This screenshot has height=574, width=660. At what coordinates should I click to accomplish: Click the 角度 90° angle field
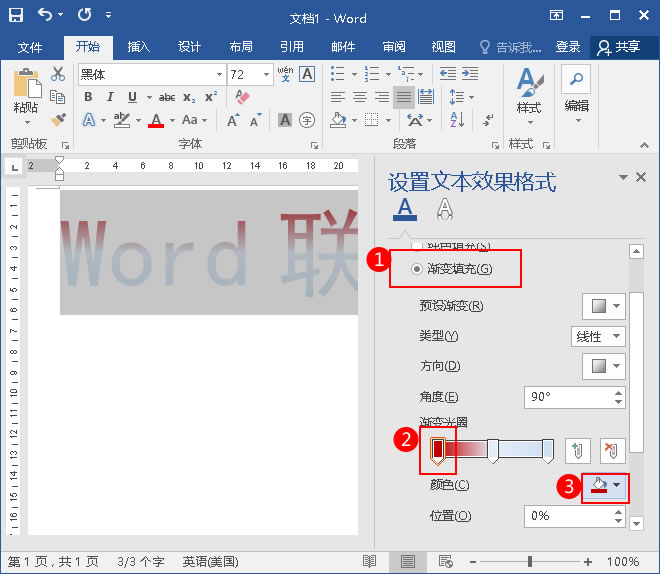click(x=575, y=397)
